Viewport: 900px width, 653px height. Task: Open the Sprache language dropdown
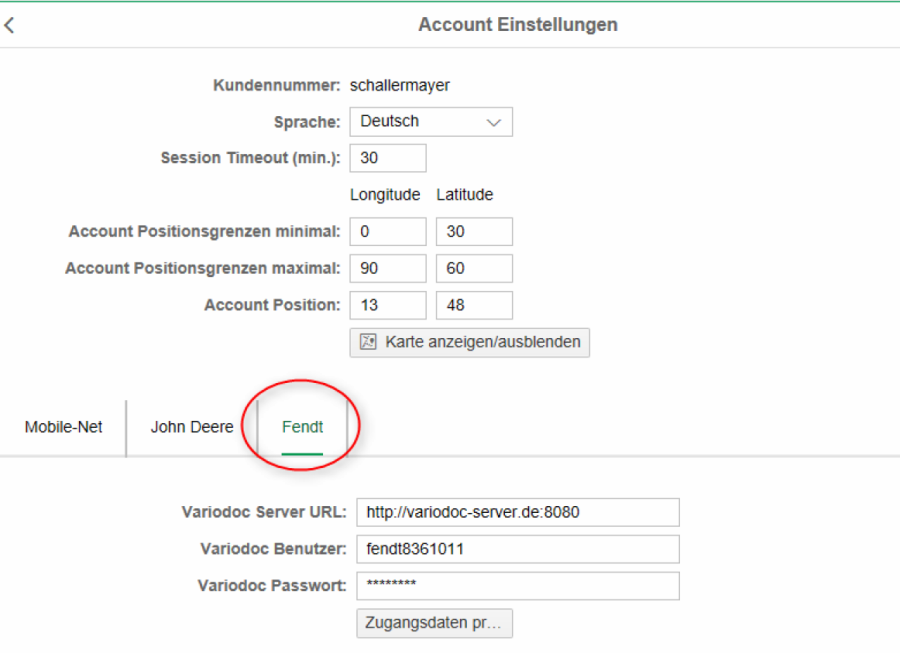coord(430,122)
